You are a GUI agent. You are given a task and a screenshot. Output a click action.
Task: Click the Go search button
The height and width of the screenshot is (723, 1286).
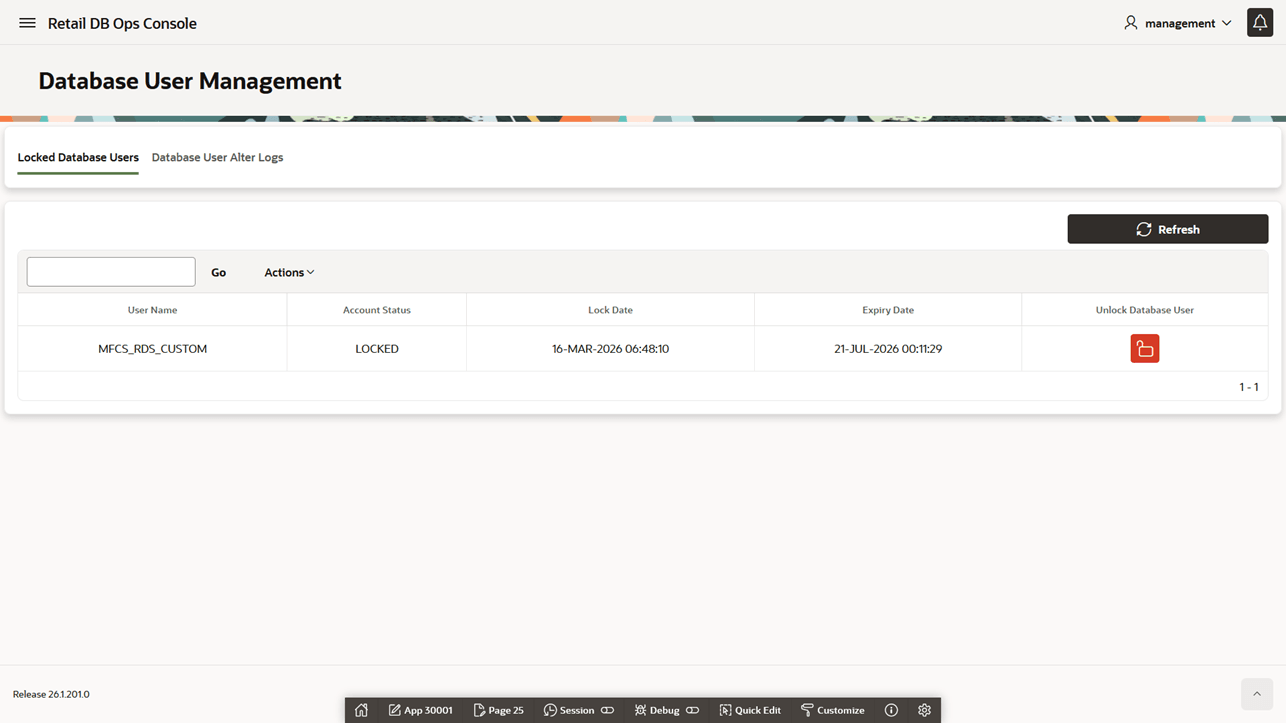[x=218, y=272]
